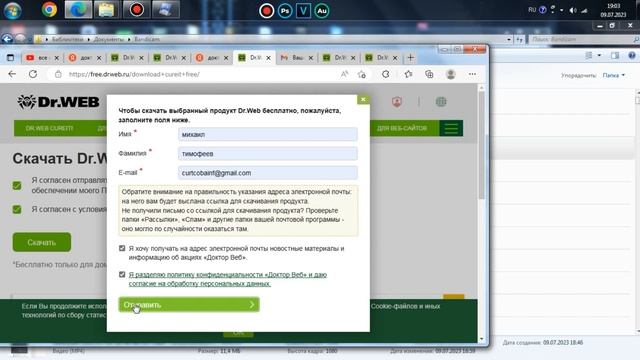Click the E-mail input field
The width and height of the screenshot is (640, 360).
pos(268,173)
